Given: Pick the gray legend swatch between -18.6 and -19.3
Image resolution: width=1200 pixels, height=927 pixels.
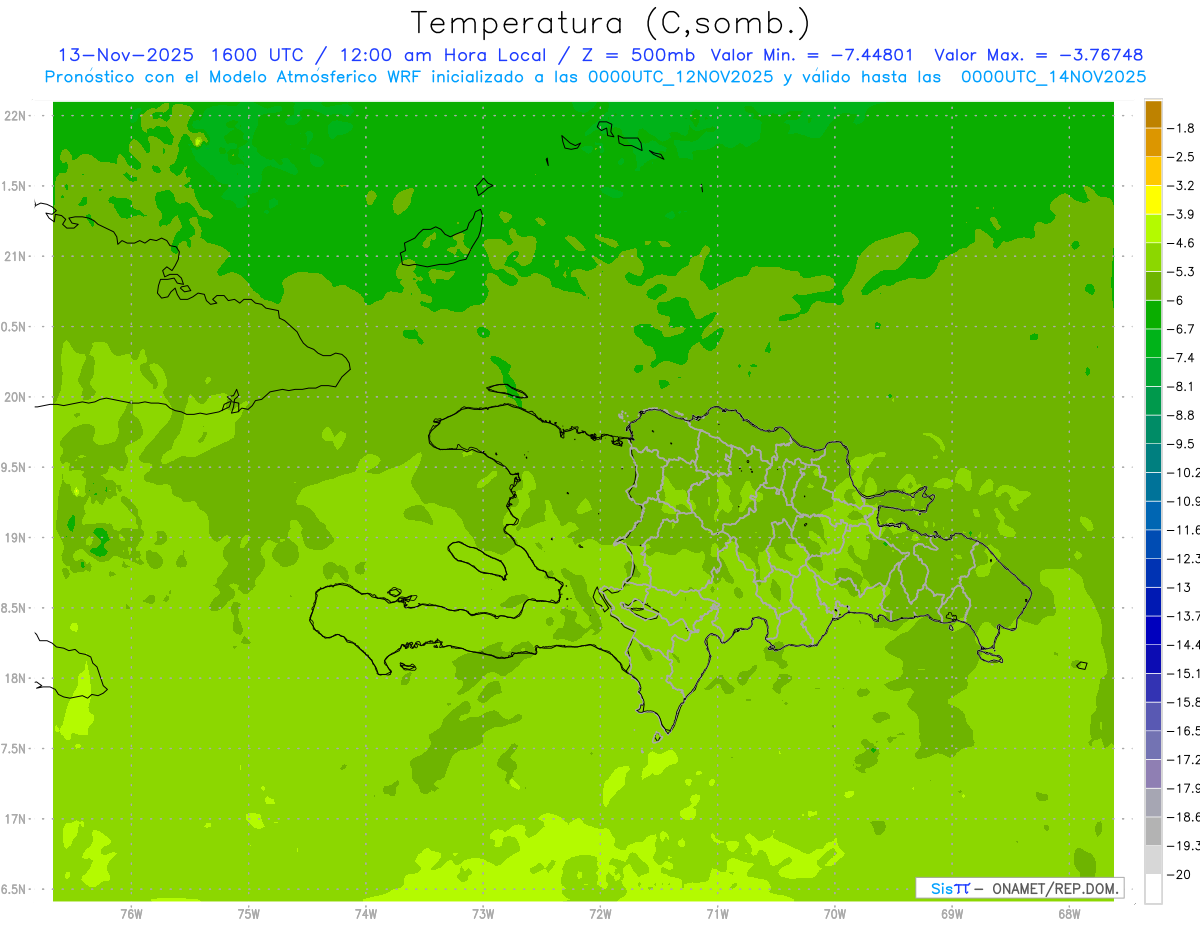Looking at the screenshot, I should [x=1154, y=831].
